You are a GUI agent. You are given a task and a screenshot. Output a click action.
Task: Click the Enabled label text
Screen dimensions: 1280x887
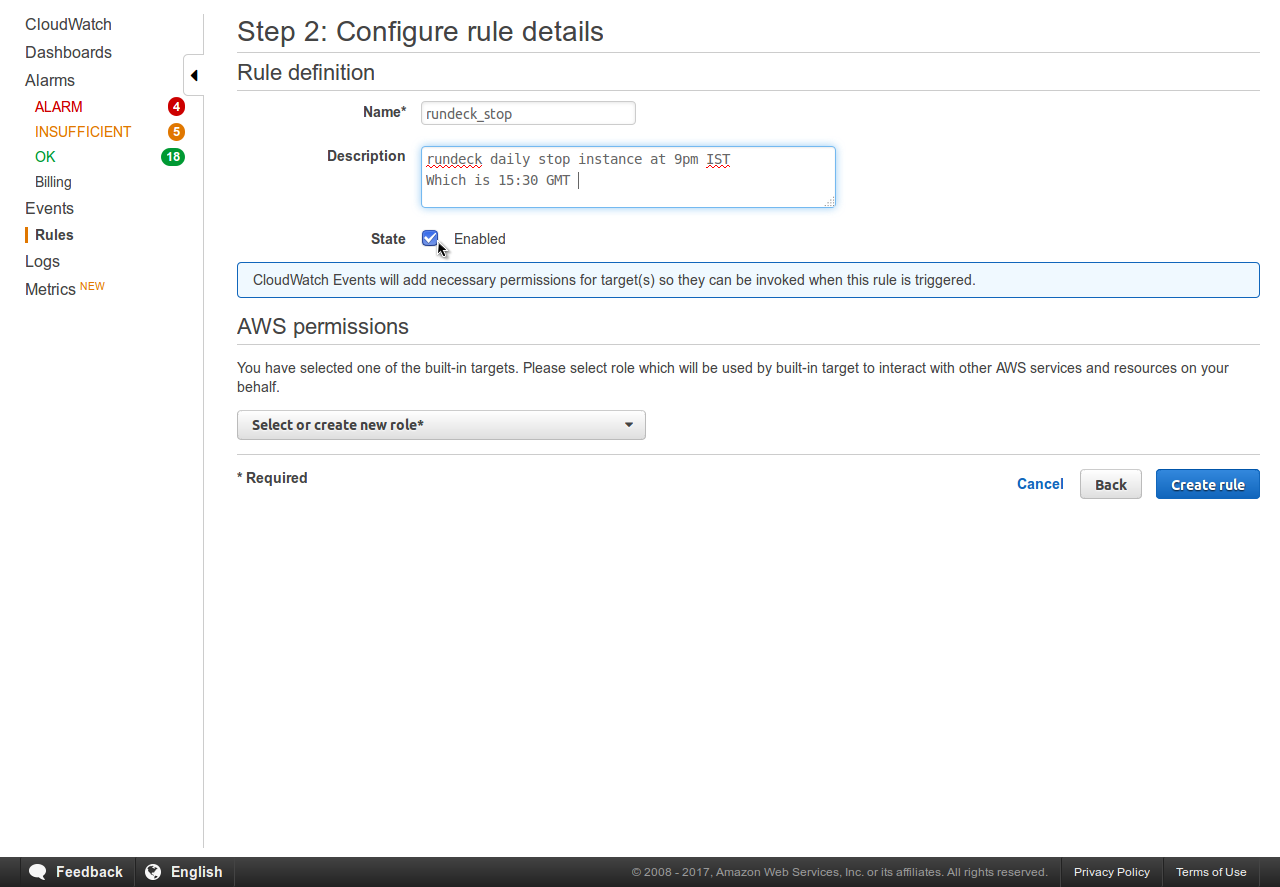480,239
